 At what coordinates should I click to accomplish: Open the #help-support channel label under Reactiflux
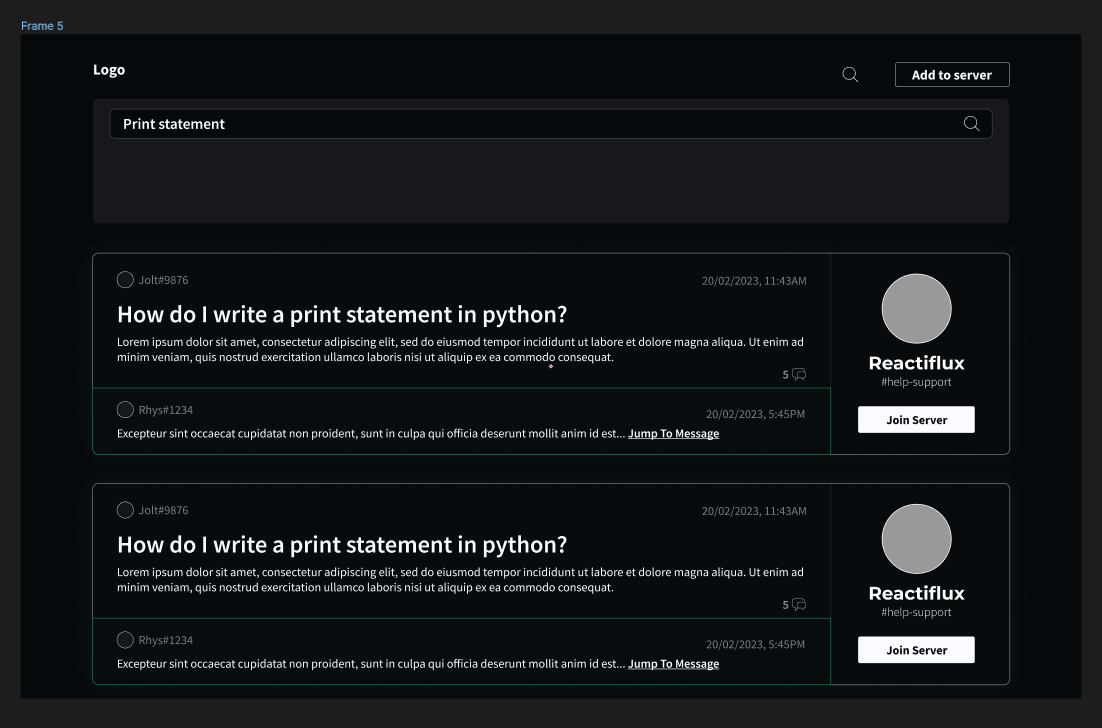click(x=916, y=381)
